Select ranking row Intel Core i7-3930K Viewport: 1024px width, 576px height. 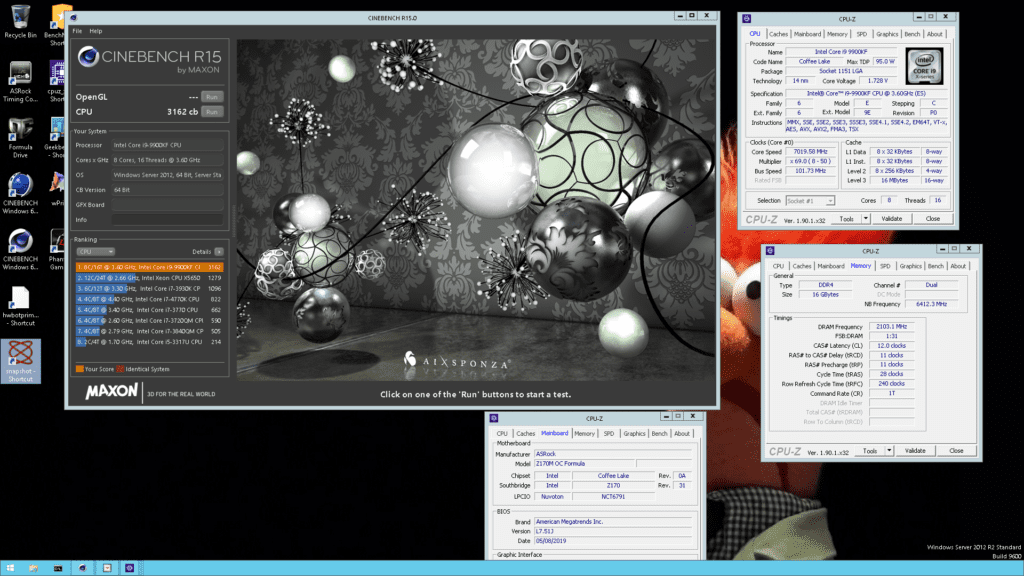point(150,288)
